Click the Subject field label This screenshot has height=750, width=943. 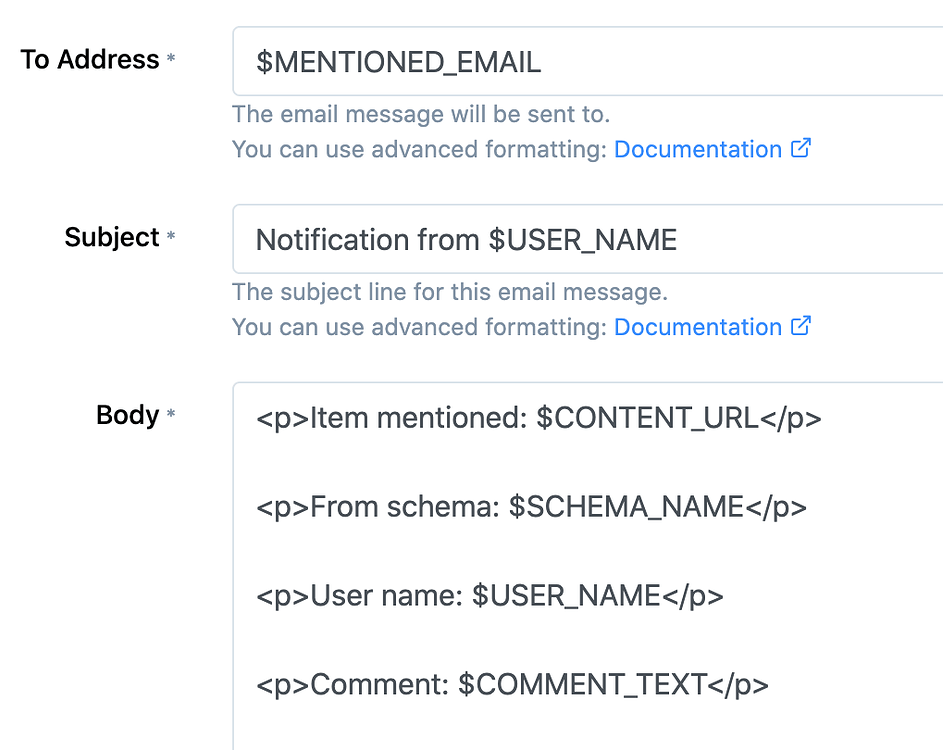(112, 237)
